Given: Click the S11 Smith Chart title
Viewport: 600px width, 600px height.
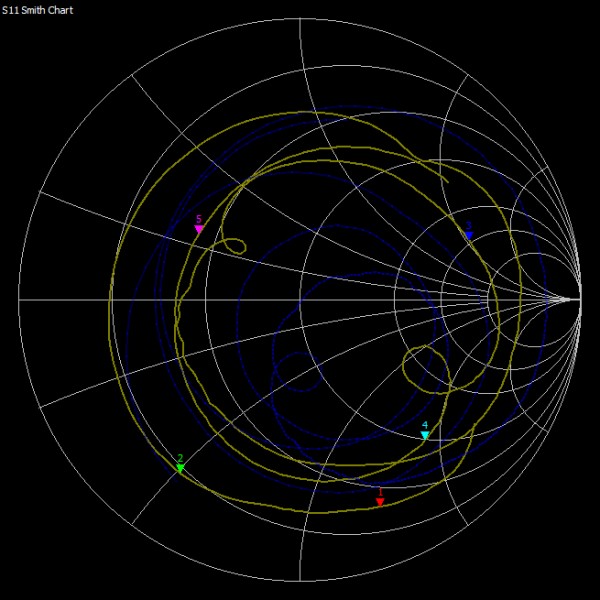Looking at the screenshot, I should coord(37,10).
